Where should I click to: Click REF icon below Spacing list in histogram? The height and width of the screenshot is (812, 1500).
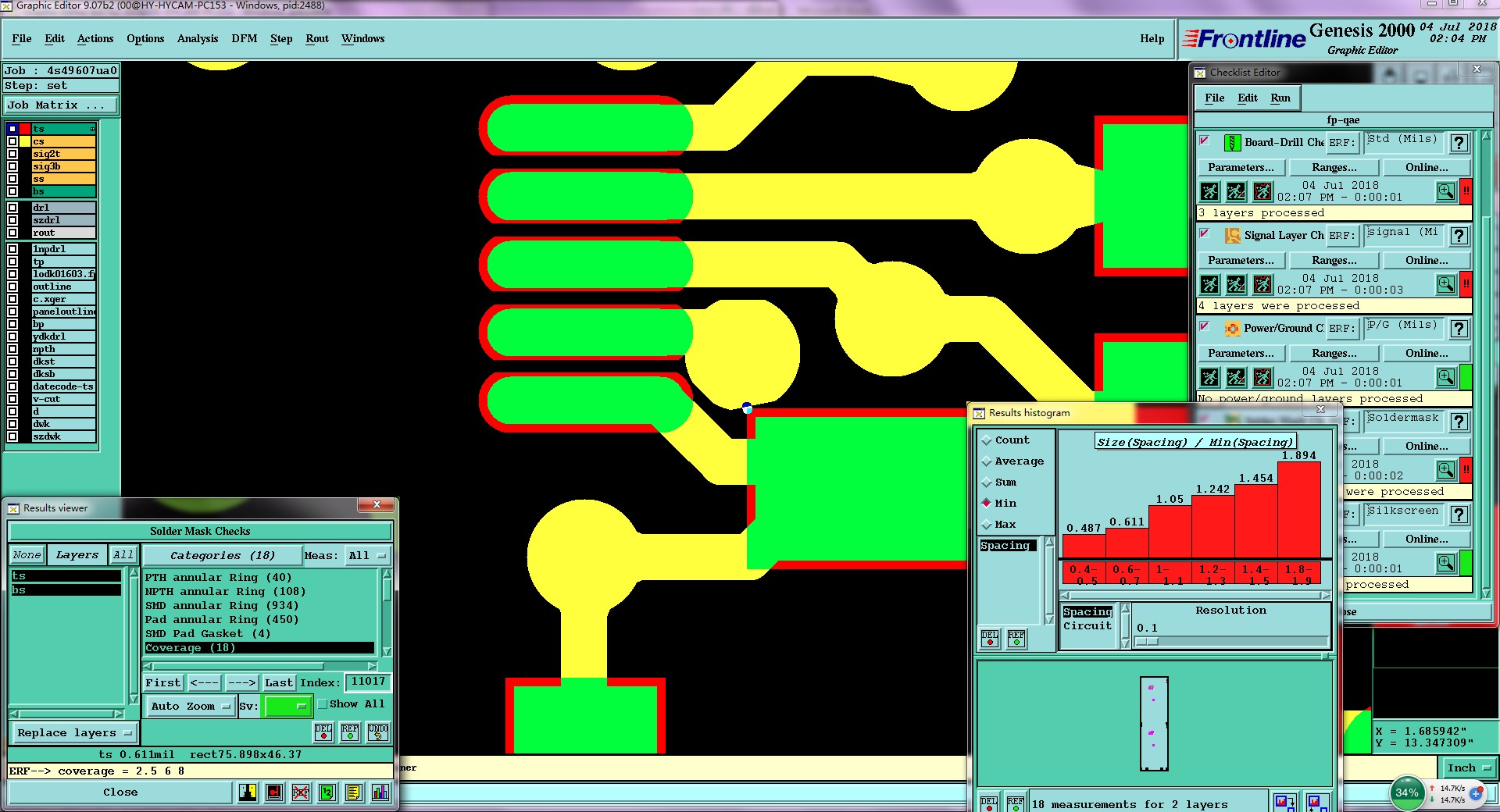pyautogui.click(x=1016, y=639)
